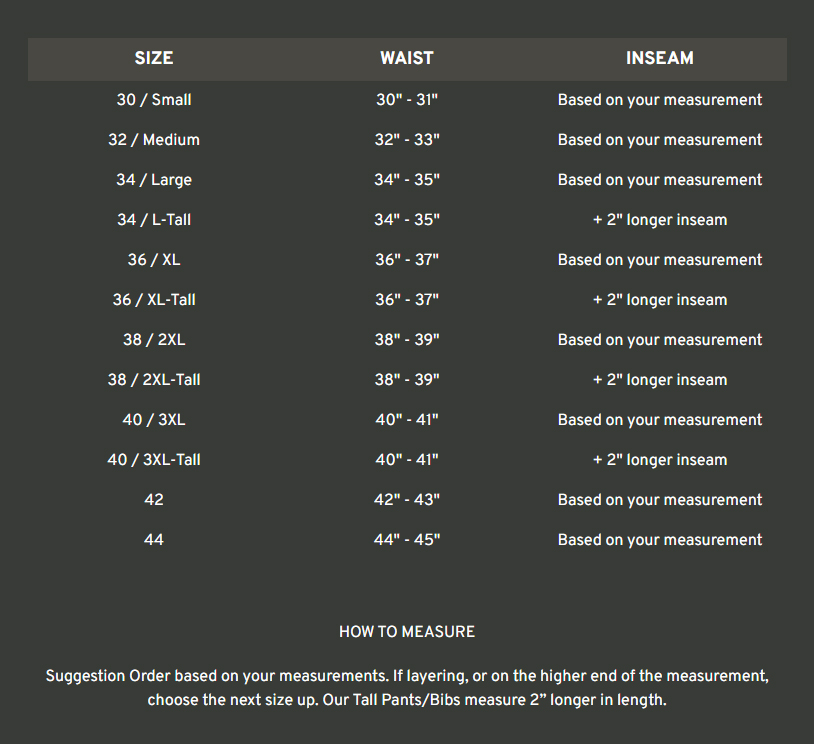
Task: Click the size 44 cell
Action: (x=154, y=540)
